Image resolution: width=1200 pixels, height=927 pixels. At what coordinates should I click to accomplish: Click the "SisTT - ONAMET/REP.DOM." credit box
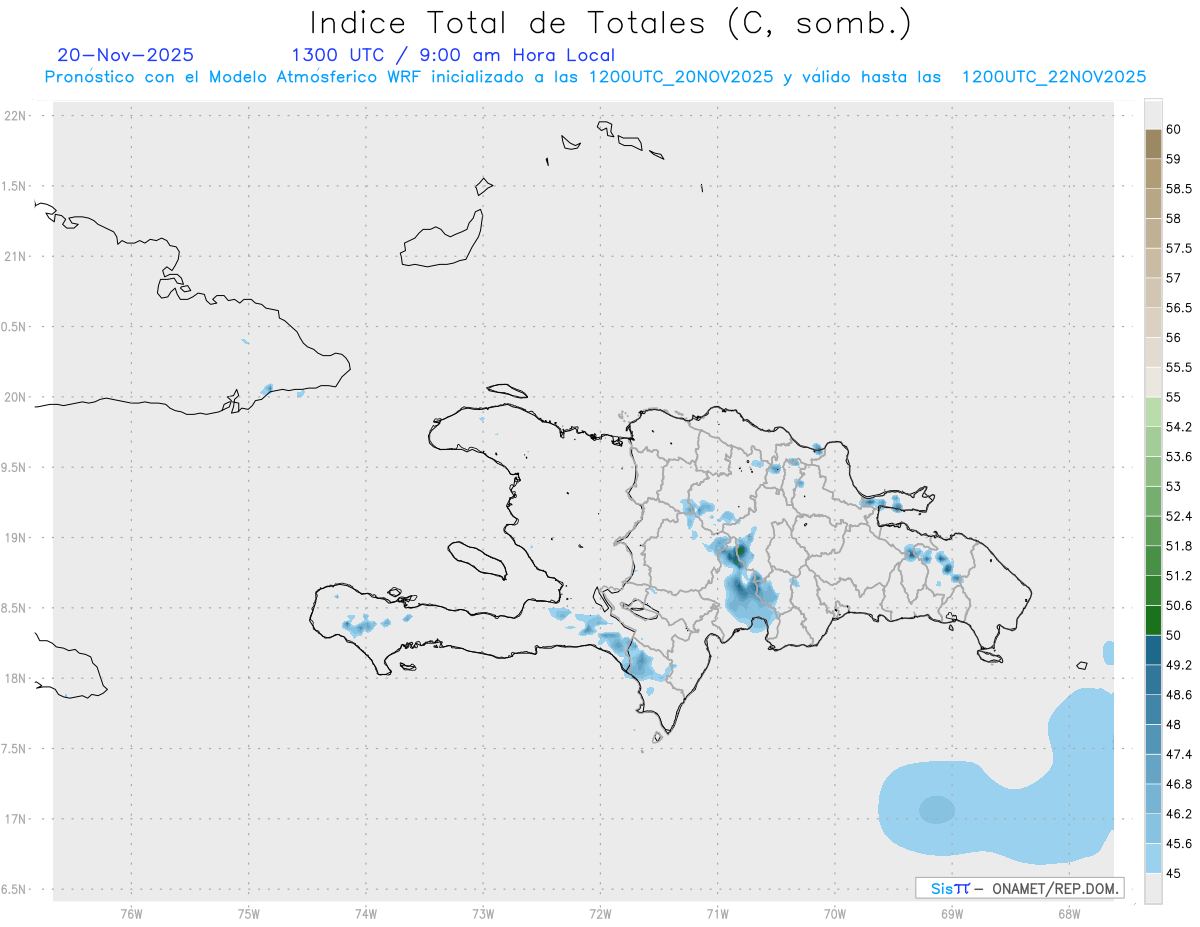click(x=1020, y=888)
